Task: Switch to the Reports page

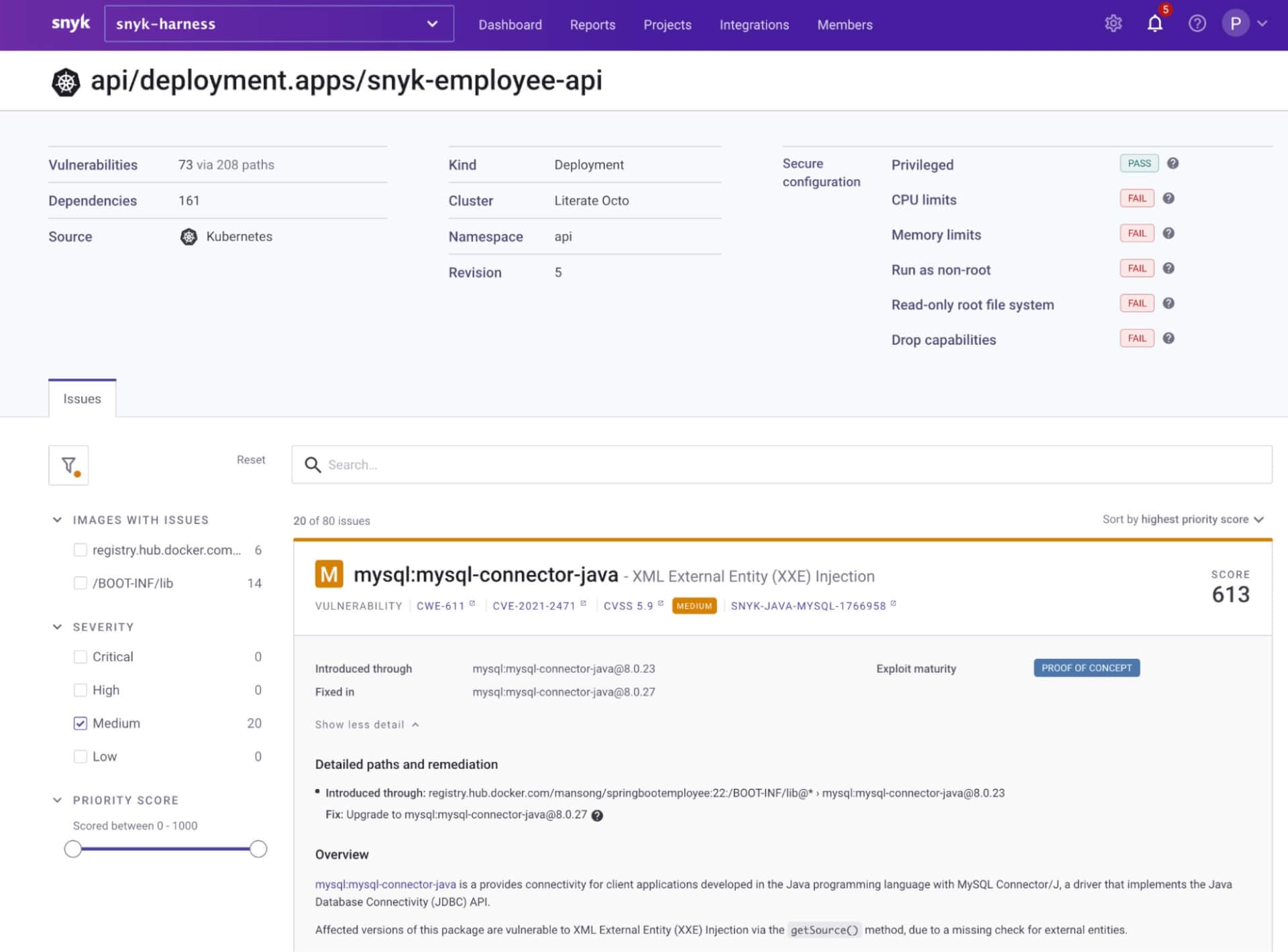Action: click(592, 24)
